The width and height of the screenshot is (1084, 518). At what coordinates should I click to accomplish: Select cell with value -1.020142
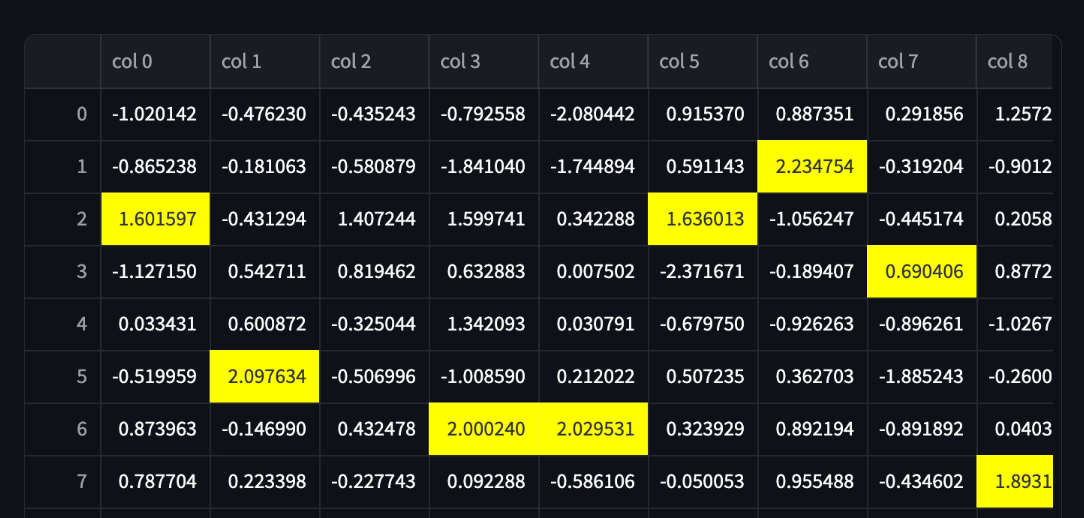tap(156, 114)
